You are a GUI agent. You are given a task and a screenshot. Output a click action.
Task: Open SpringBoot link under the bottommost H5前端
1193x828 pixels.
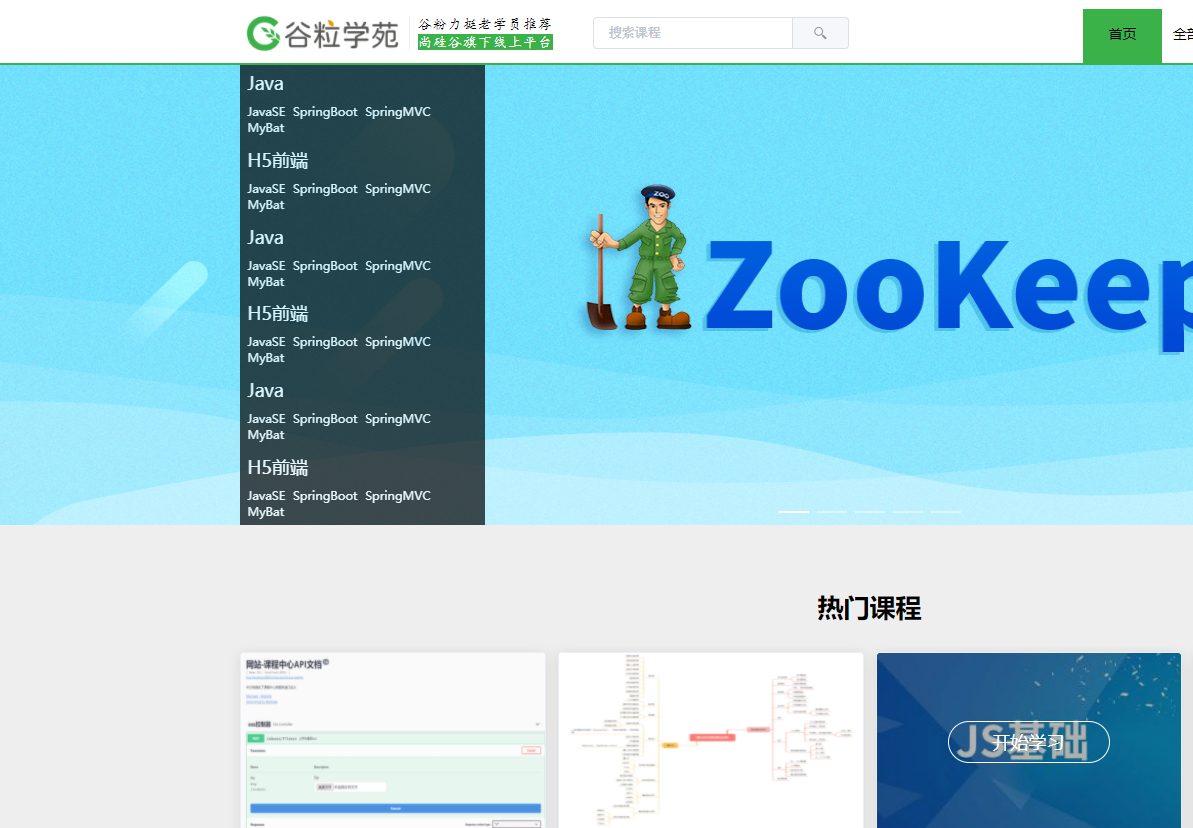coord(325,496)
